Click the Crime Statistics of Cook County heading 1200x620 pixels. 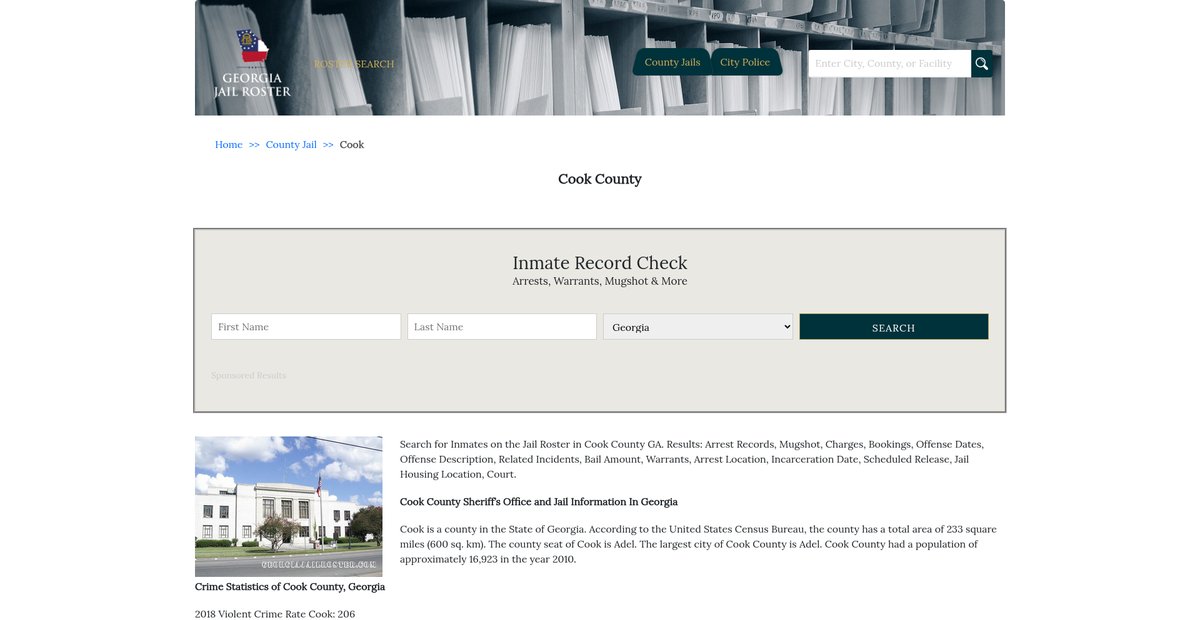click(x=290, y=587)
